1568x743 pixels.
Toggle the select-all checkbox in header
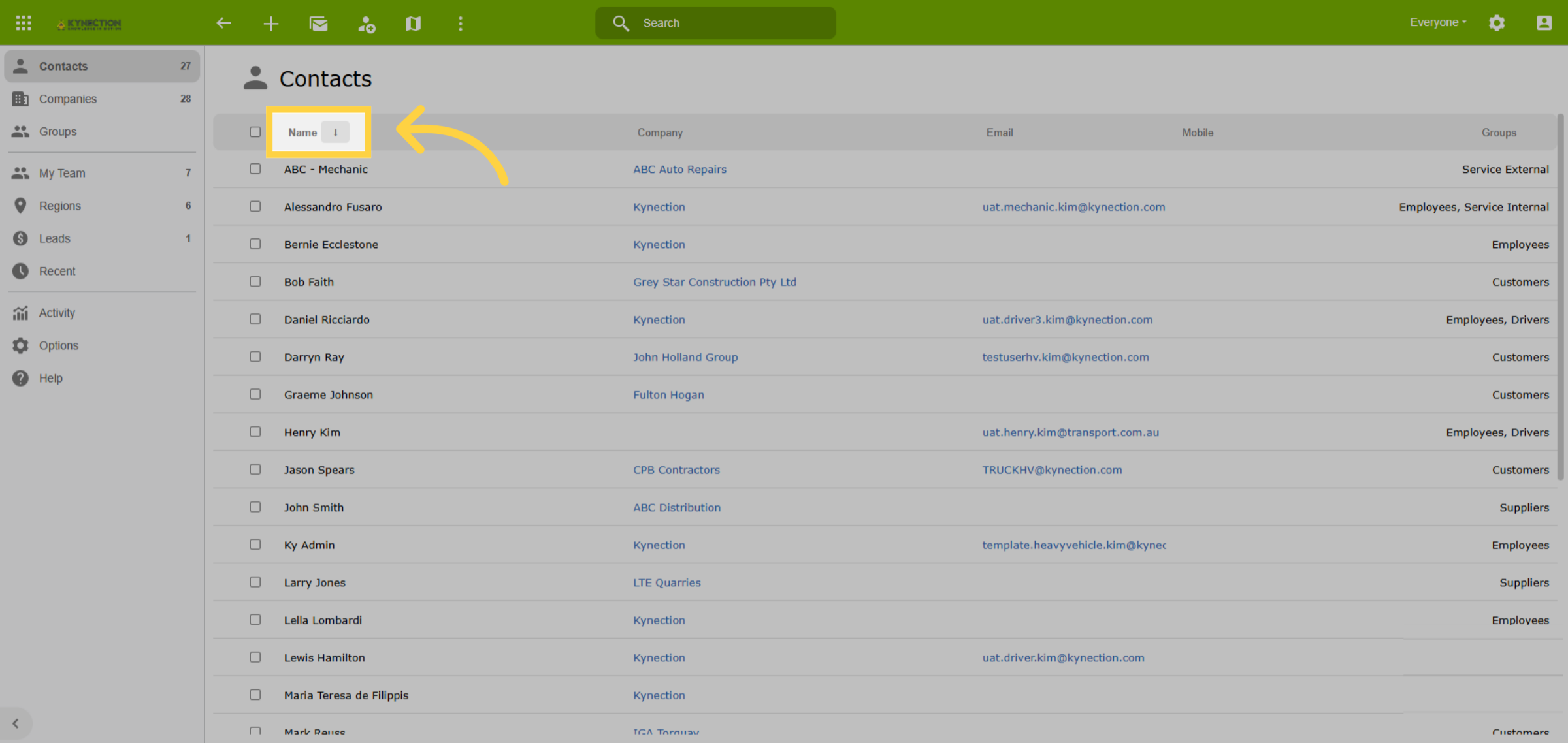coord(255,132)
